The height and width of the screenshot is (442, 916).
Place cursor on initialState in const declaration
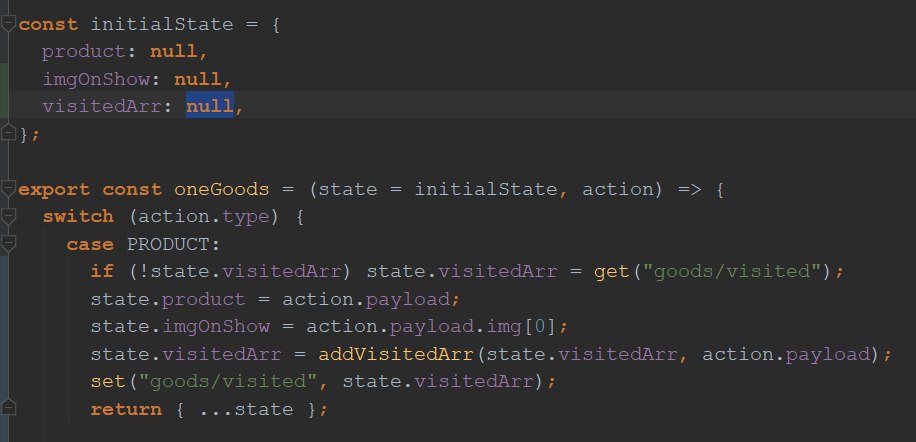[162, 25]
